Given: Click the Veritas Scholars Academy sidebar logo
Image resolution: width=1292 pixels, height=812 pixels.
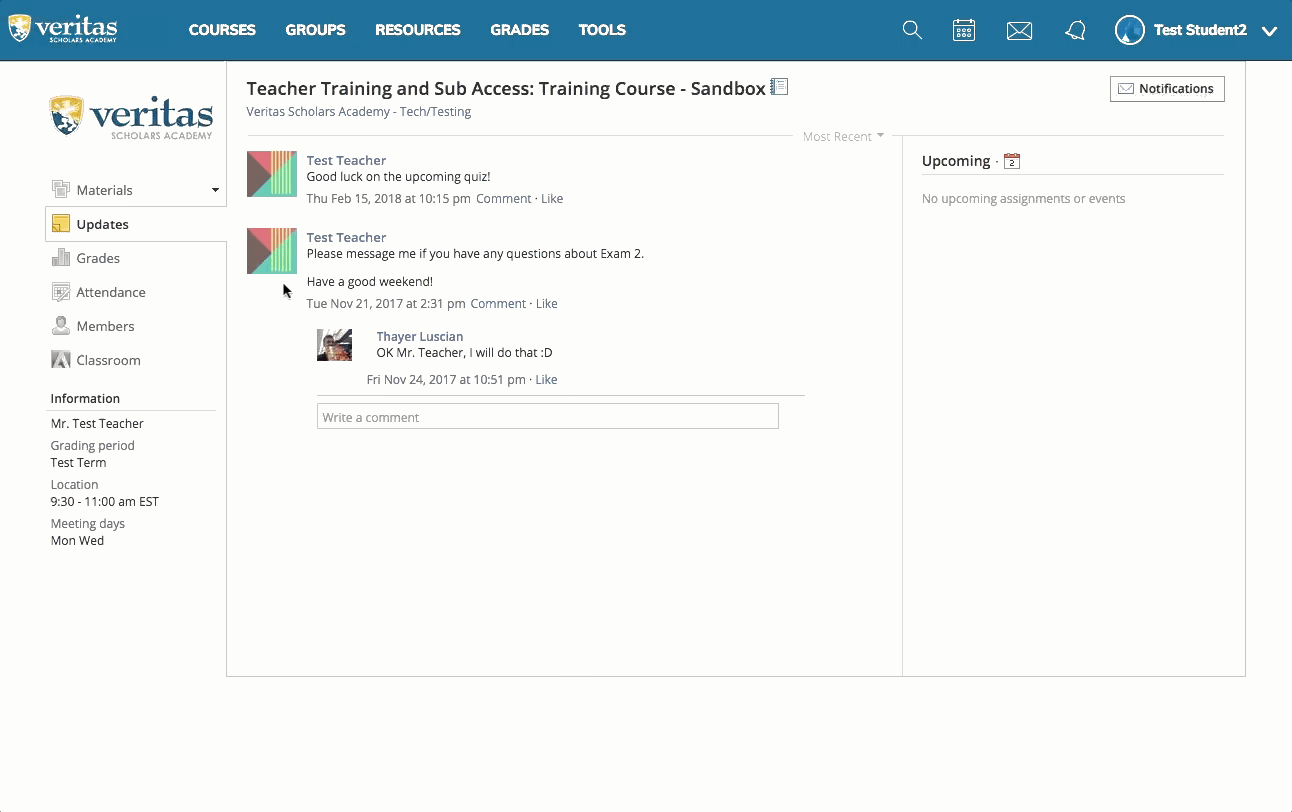Looking at the screenshot, I should coord(131,116).
